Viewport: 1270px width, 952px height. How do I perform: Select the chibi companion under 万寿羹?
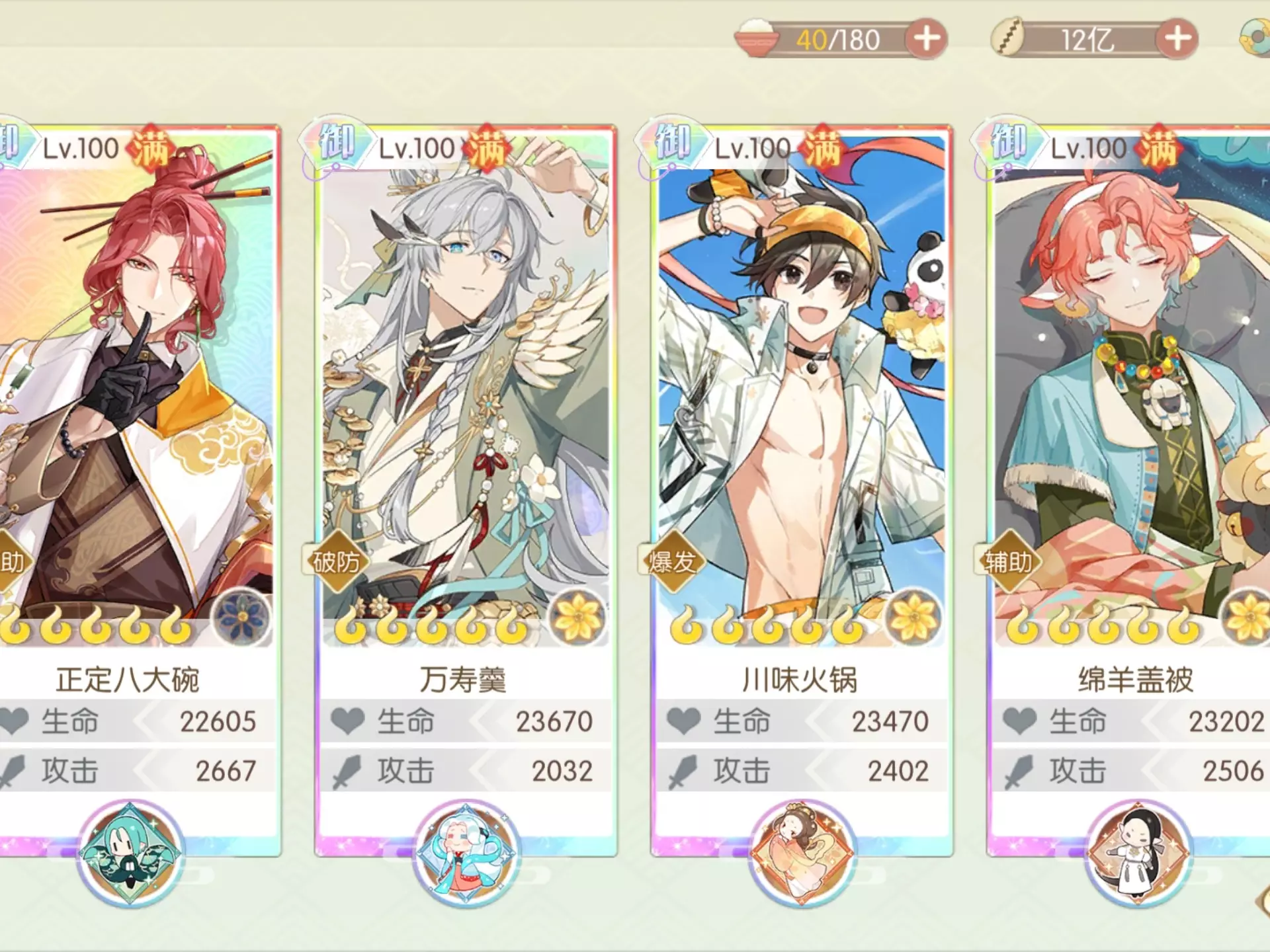tap(466, 853)
